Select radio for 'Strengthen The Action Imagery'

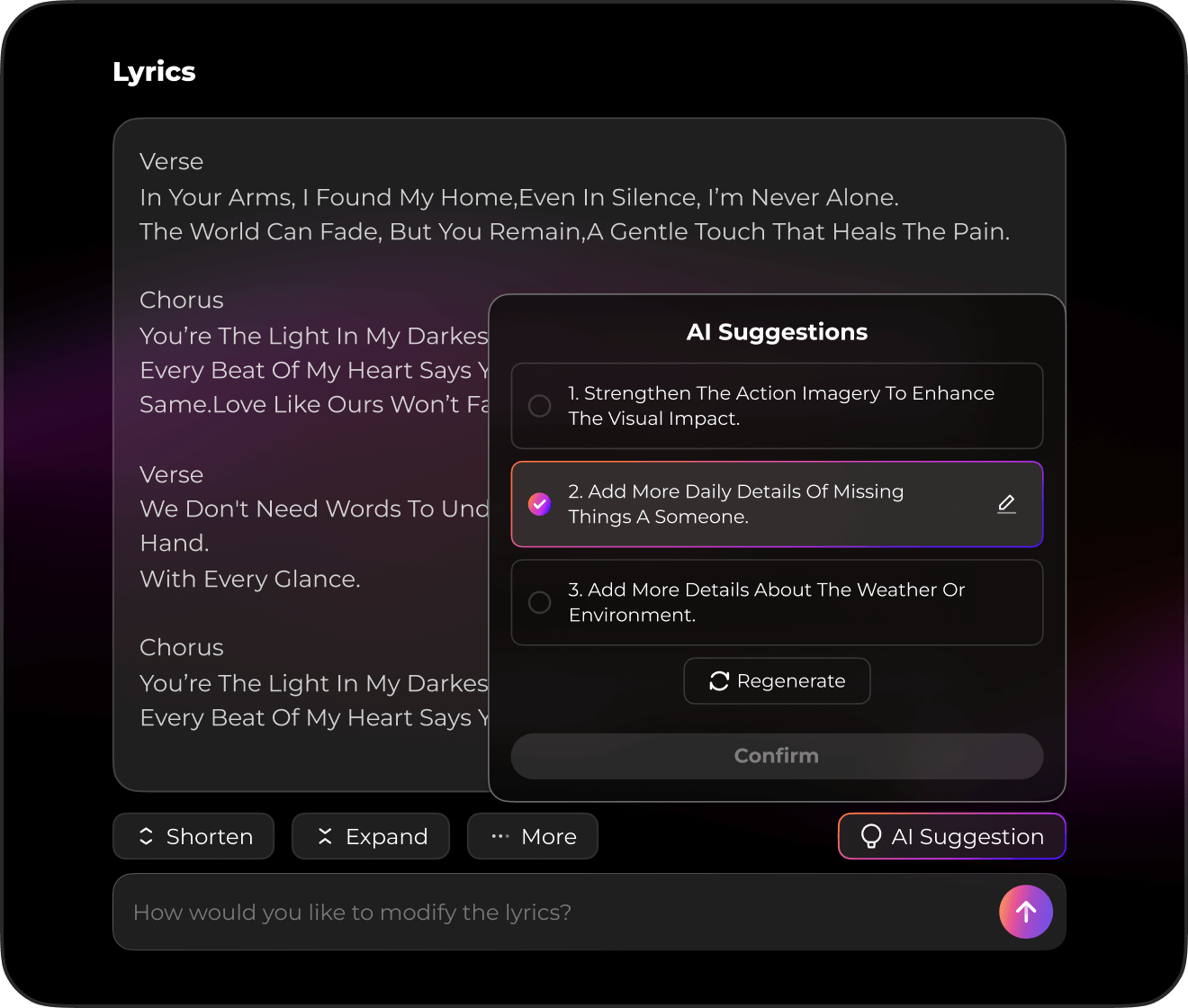[x=540, y=406]
